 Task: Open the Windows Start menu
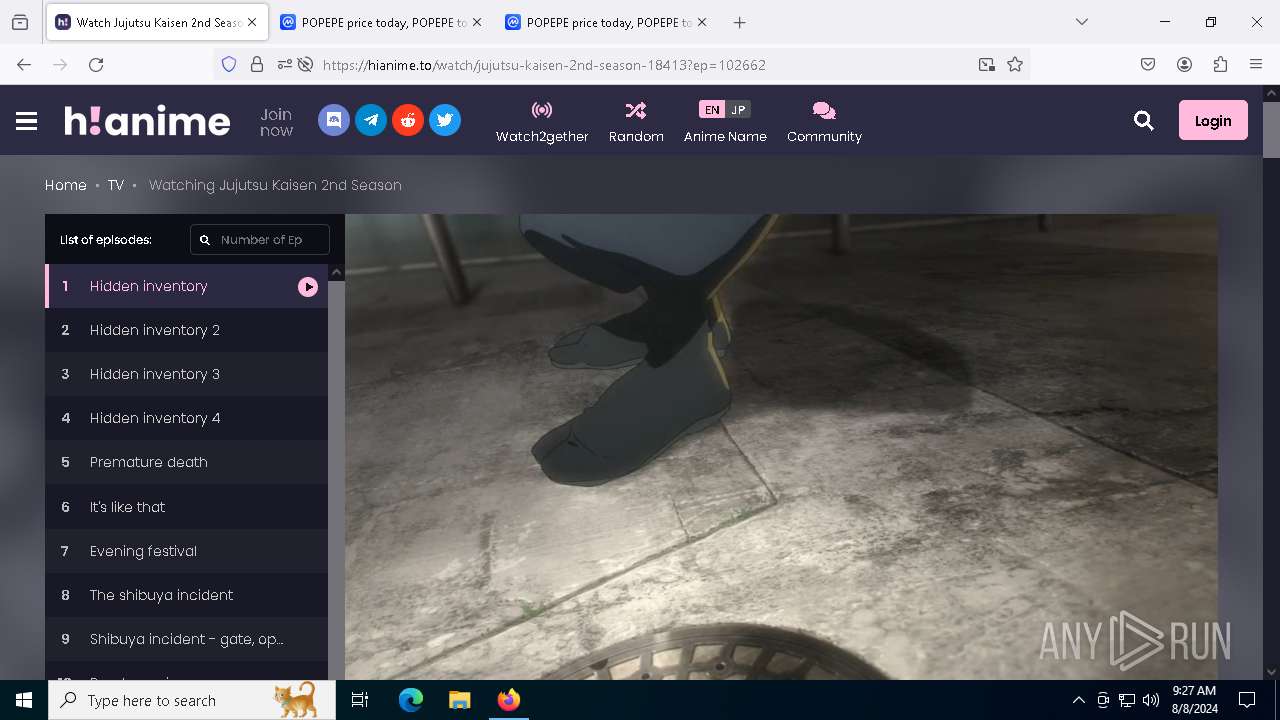pyautogui.click(x=24, y=700)
